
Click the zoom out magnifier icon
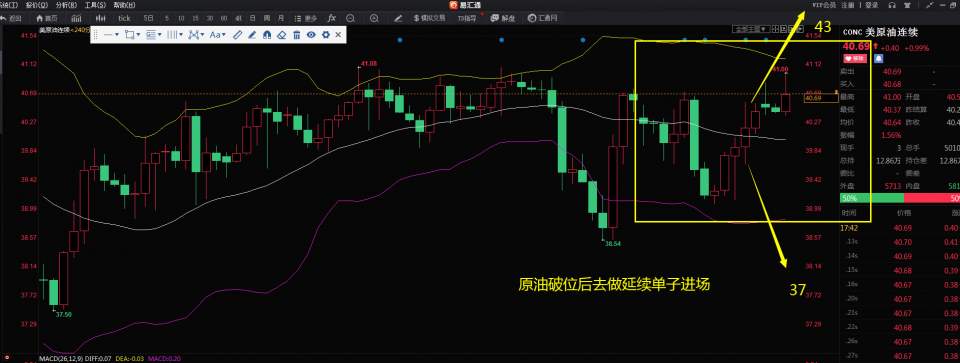click(350, 18)
